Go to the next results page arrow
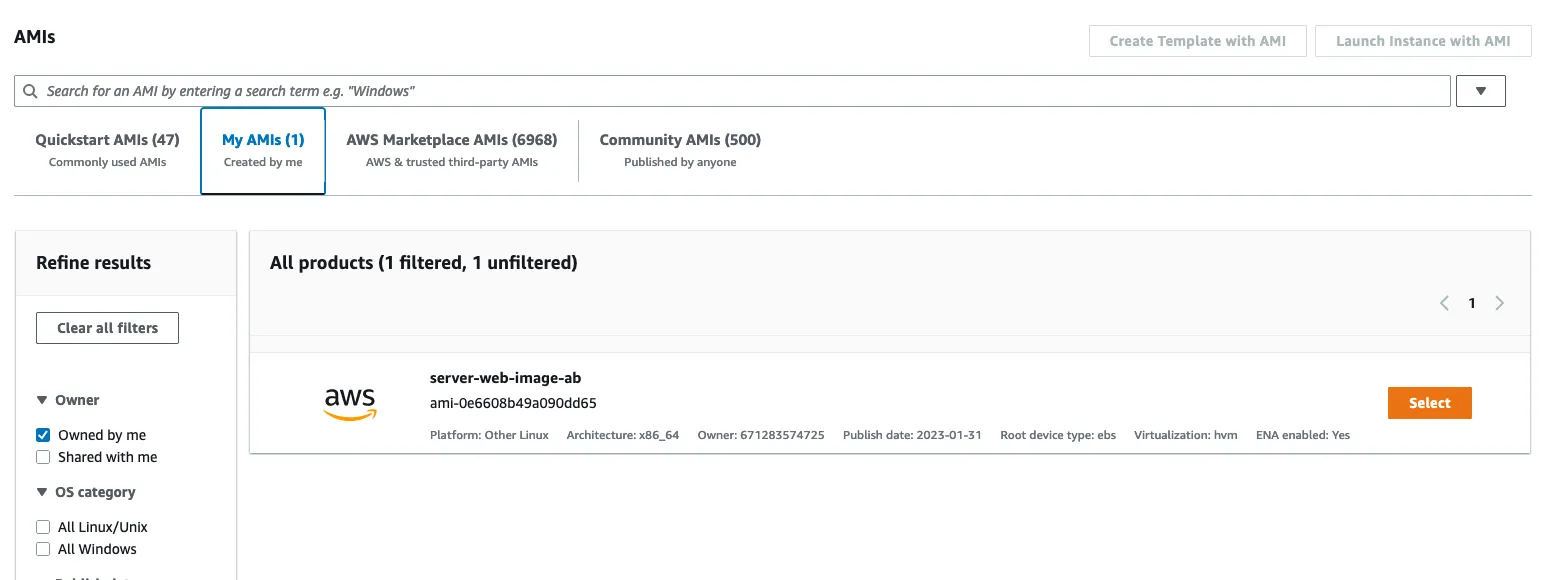Screen dimensions: 1546x580 point(1499,303)
